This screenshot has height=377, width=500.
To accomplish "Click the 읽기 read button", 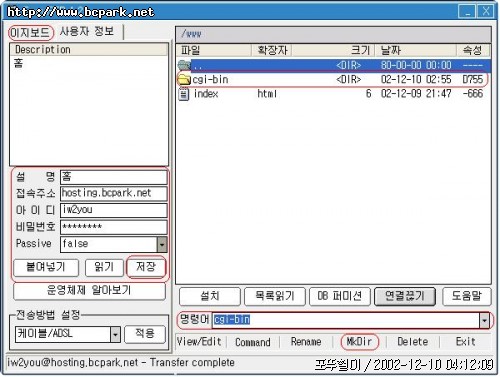I will click(104, 268).
